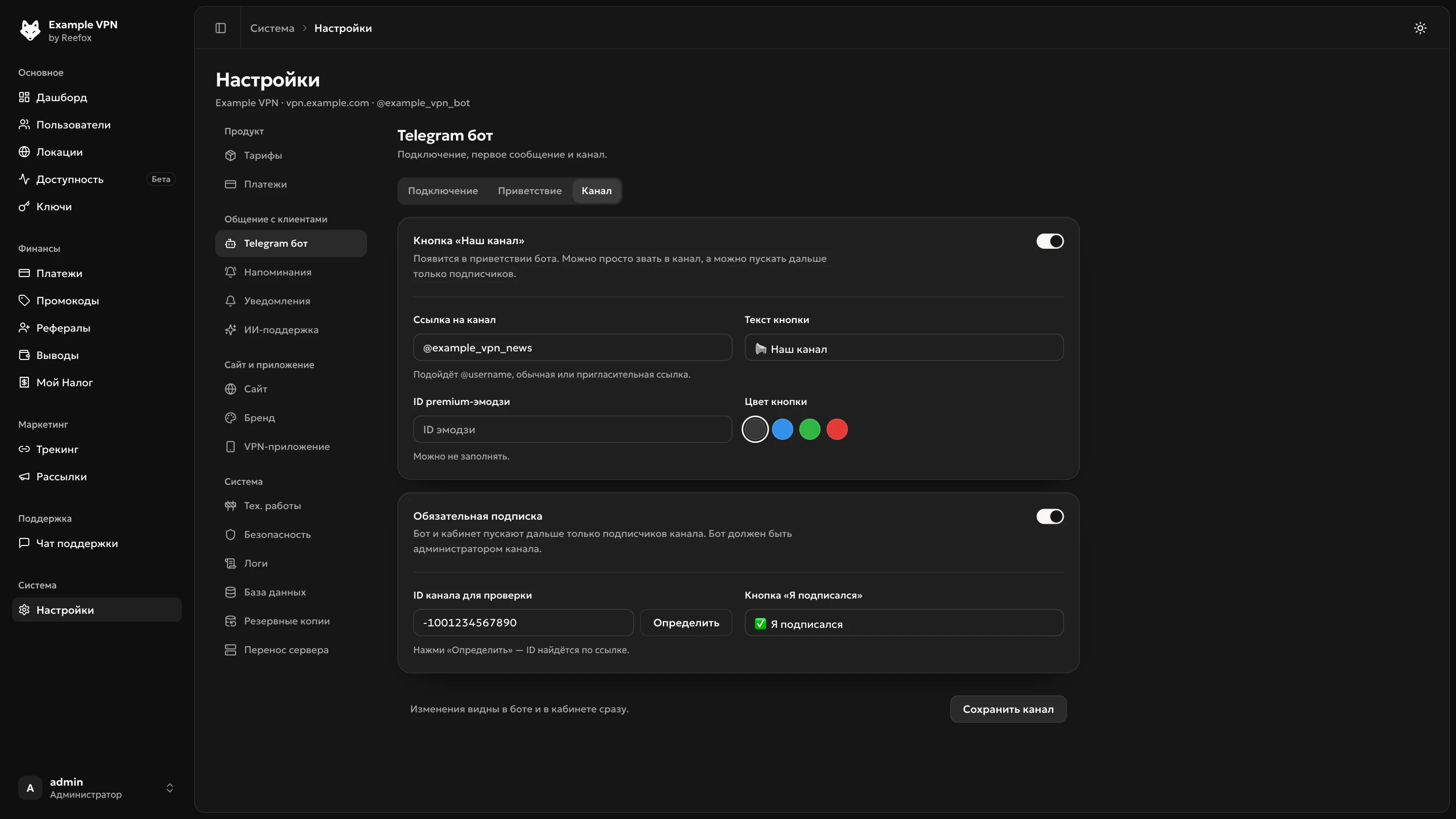Open Тарифы settings section
This screenshot has height=819, width=1456.
click(x=291, y=155)
